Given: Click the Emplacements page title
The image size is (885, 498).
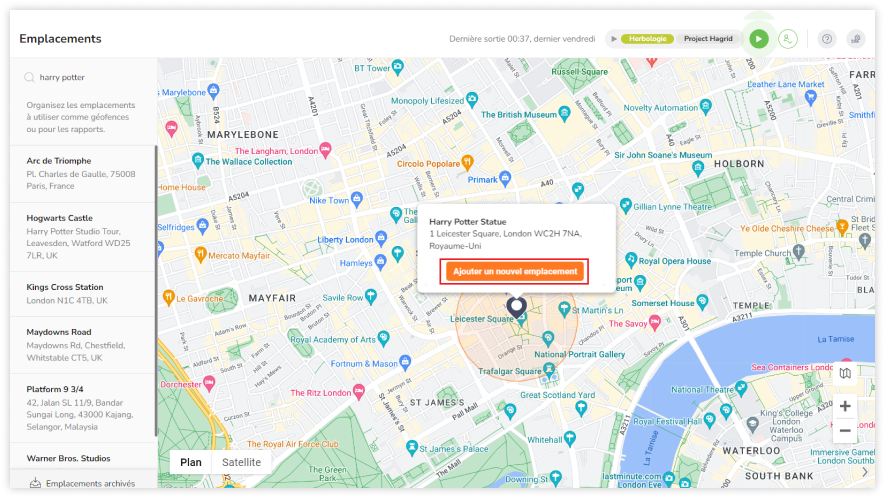Looking at the screenshot, I should [60, 39].
